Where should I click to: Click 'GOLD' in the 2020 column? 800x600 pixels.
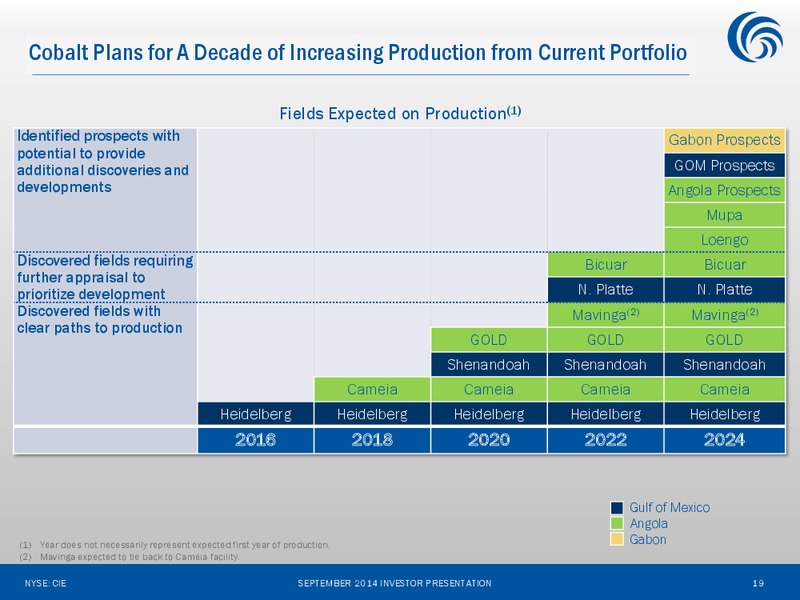[x=489, y=340]
